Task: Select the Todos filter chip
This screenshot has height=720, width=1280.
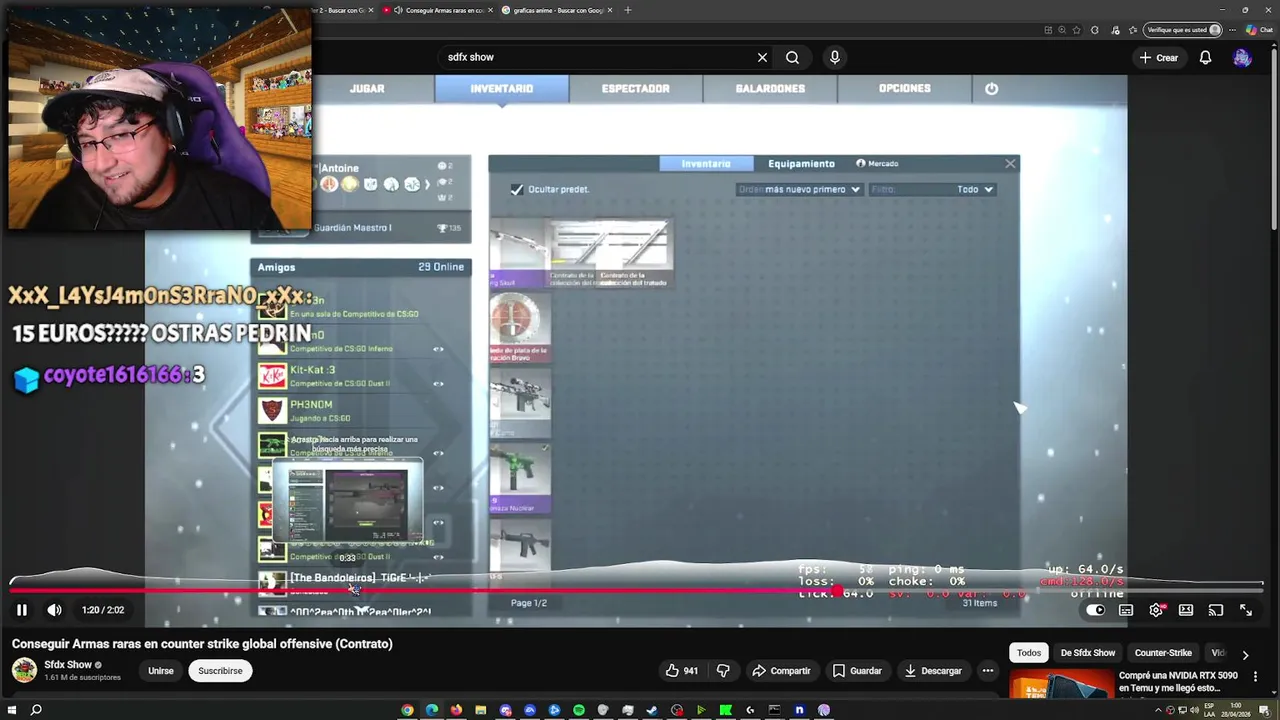Action: tap(1029, 653)
